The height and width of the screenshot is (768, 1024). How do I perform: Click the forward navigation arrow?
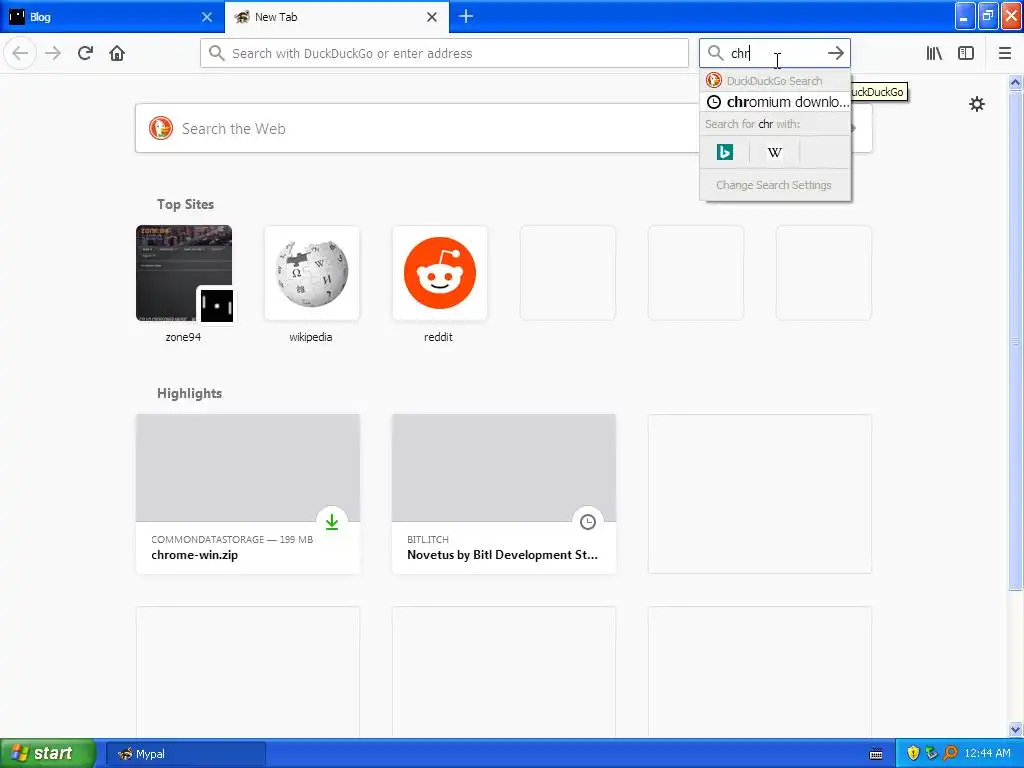pyautogui.click(x=53, y=53)
